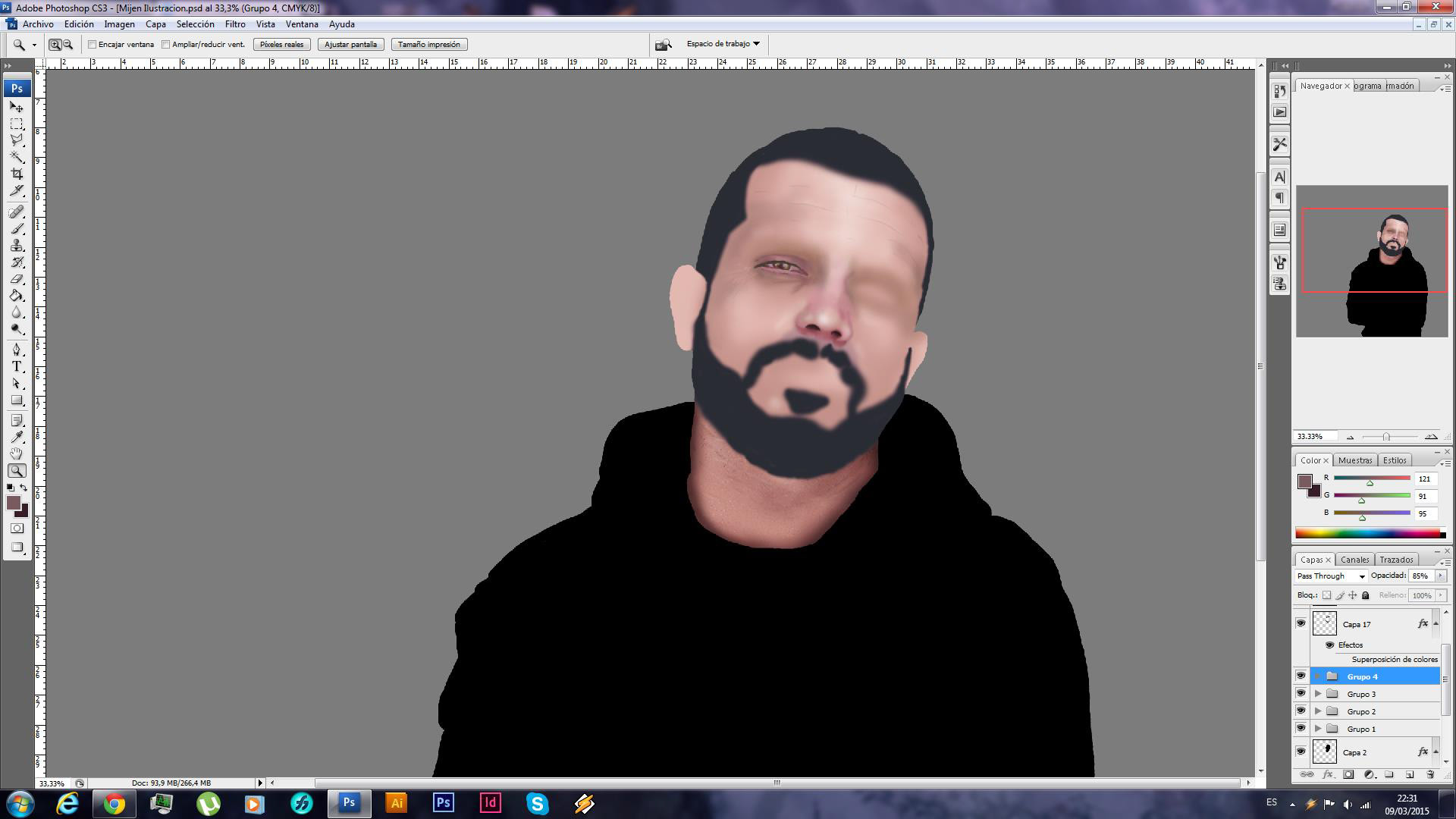Select the Eyedropper tool
Image resolution: width=1456 pixels, height=819 pixels.
click(17, 437)
